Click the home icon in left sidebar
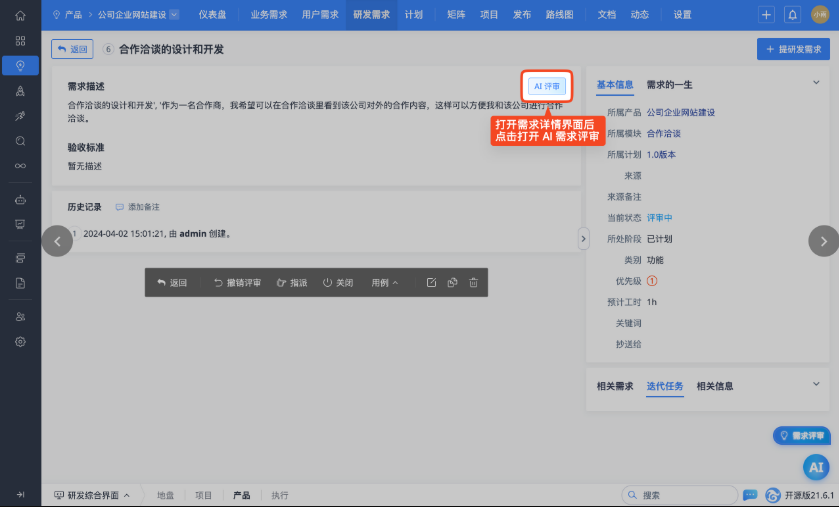The image size is (839, 507). [x=20, y=16]
